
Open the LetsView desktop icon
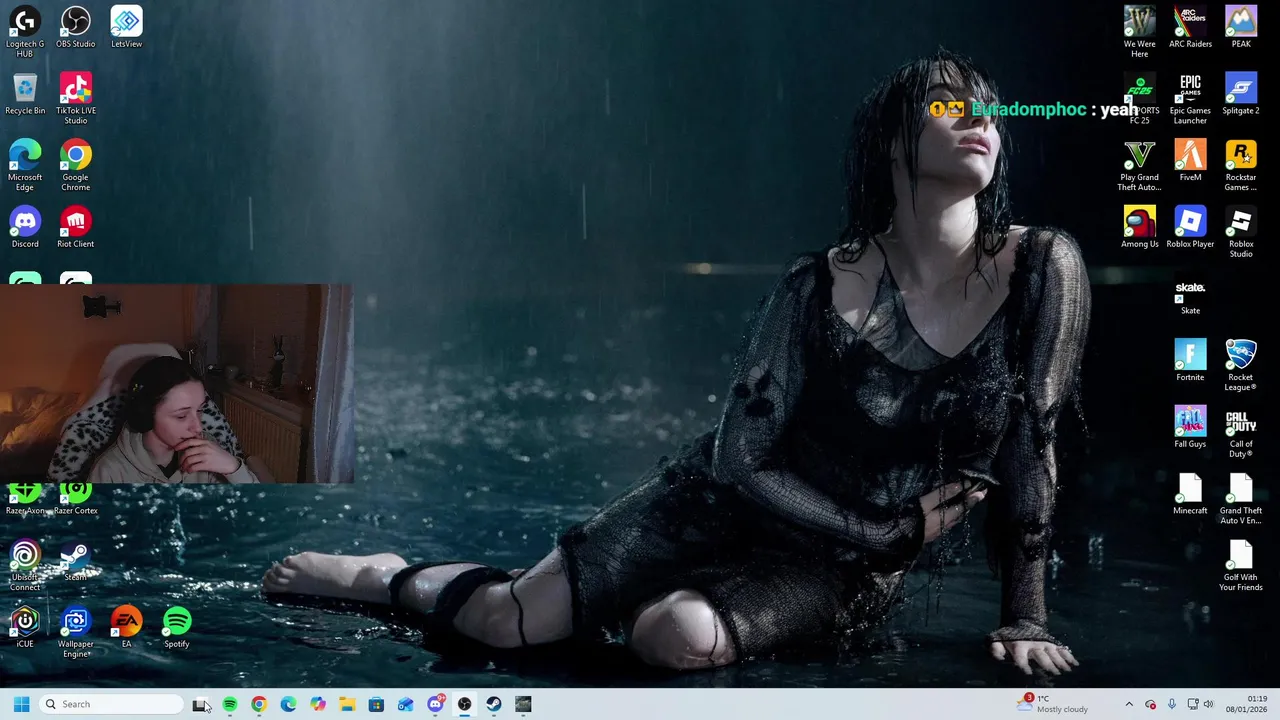pyautogui.click(x=126, y=28)
